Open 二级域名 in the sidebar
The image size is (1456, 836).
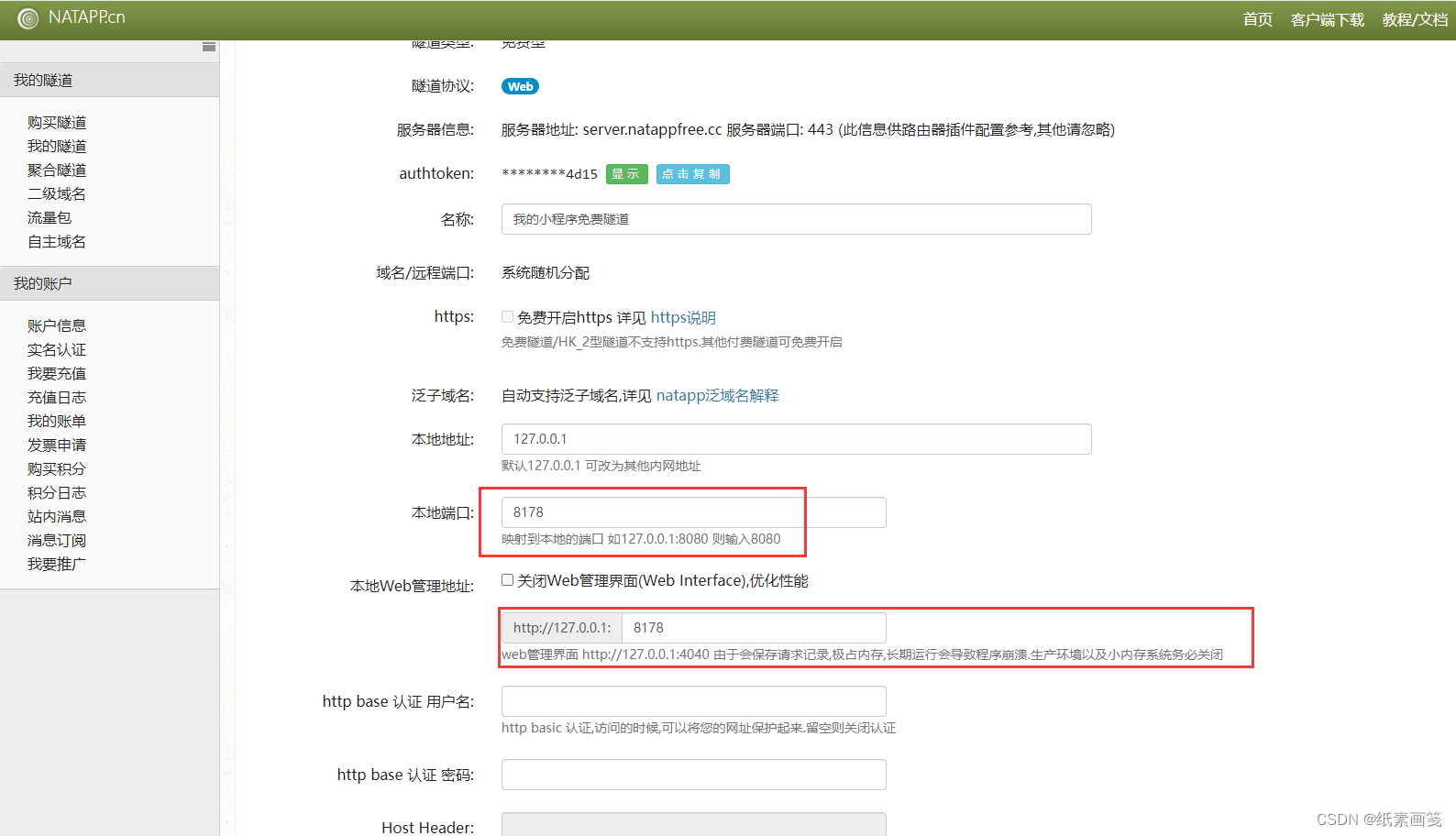[x=57, y=194]
